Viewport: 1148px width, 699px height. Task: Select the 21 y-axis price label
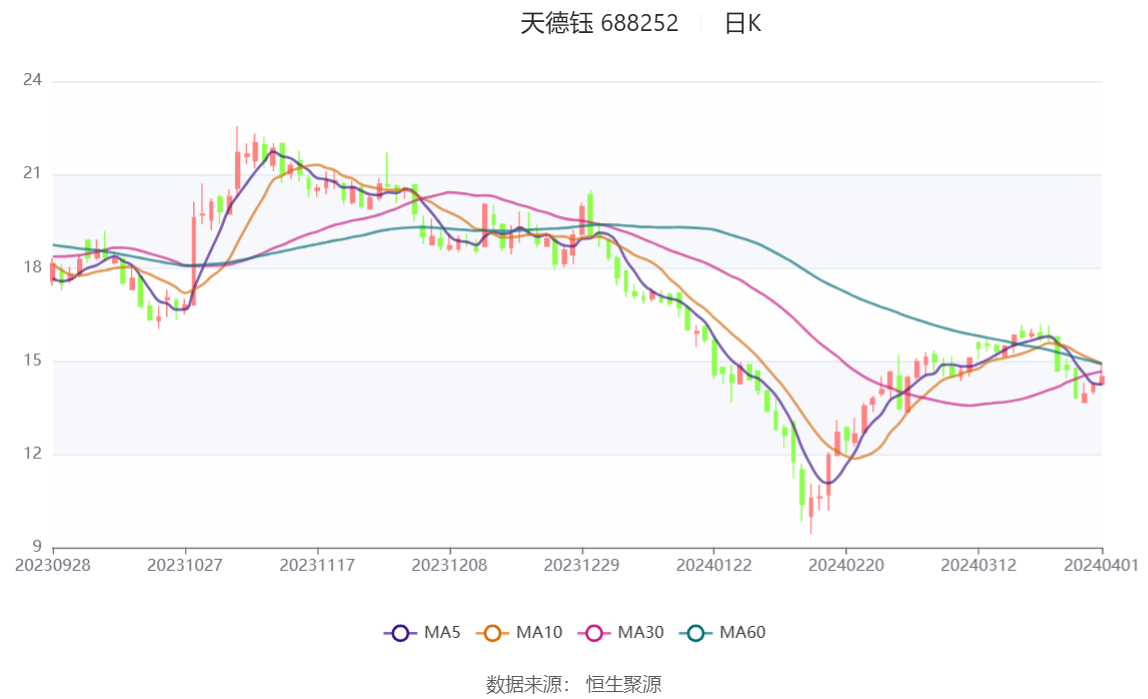pyautogui.click(x=33, y=174)
